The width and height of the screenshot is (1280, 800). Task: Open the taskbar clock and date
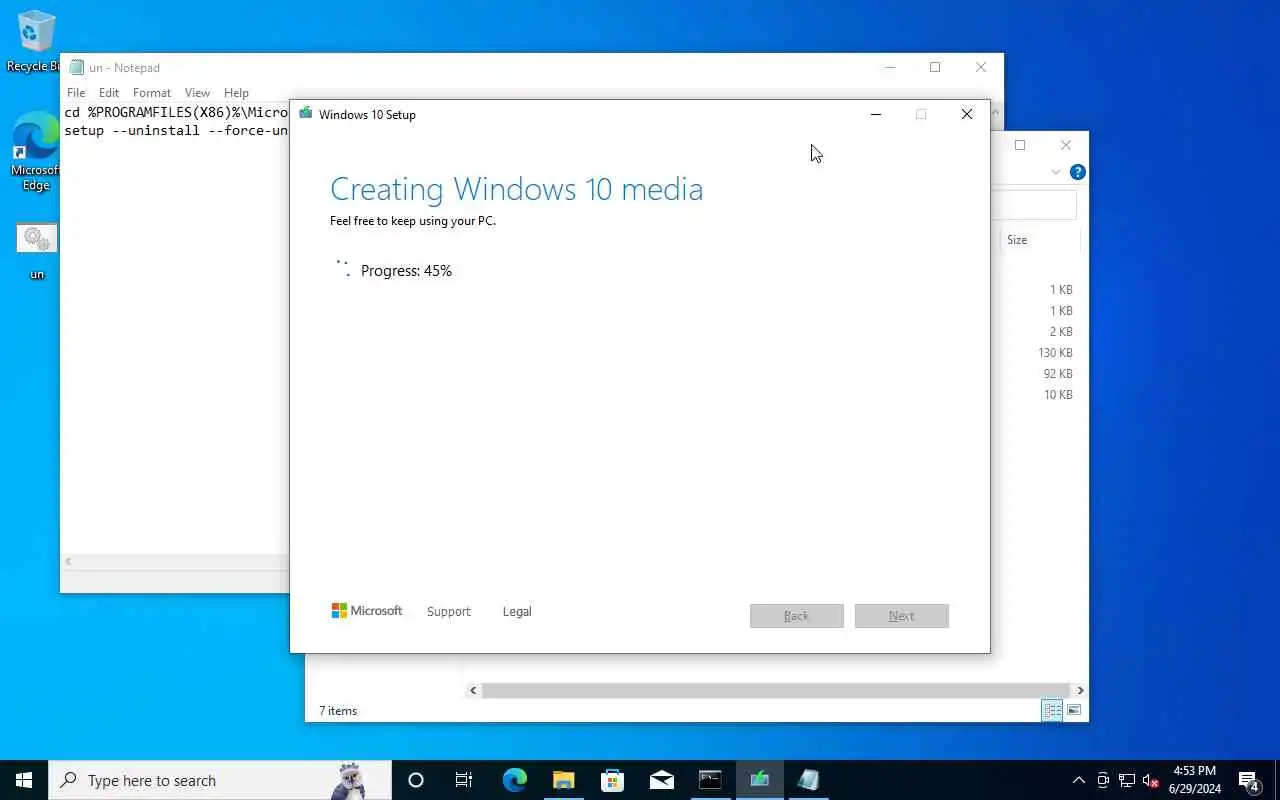click(1194, 780)
